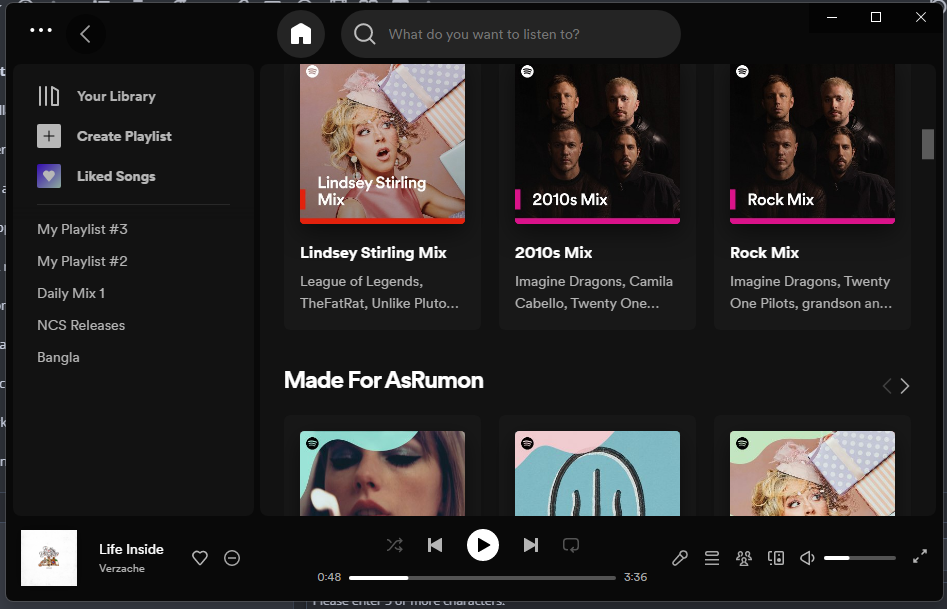Open the Lindsey Stirling Mix cover art

(382, 144)
